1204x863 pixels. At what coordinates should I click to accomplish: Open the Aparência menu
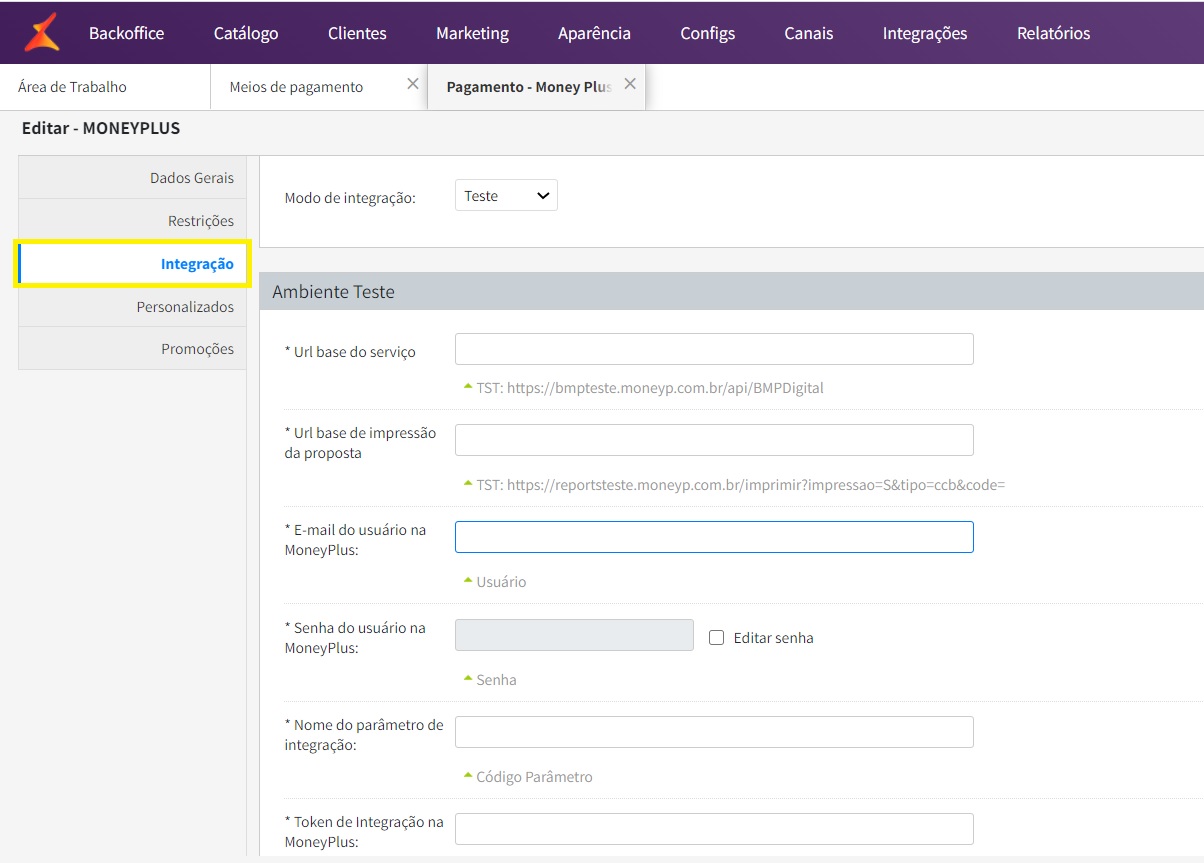click(594, 33)
